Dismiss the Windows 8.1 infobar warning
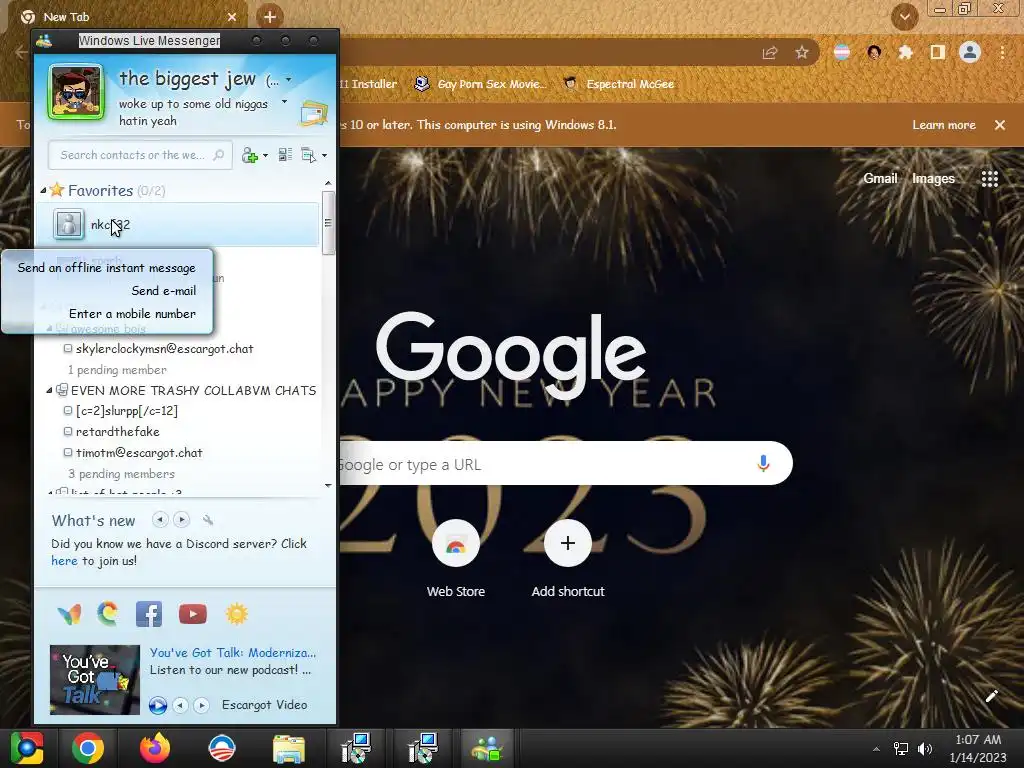Image resolution: width=1024 pixels, height=768 pixels. [x=1000, y=125]
